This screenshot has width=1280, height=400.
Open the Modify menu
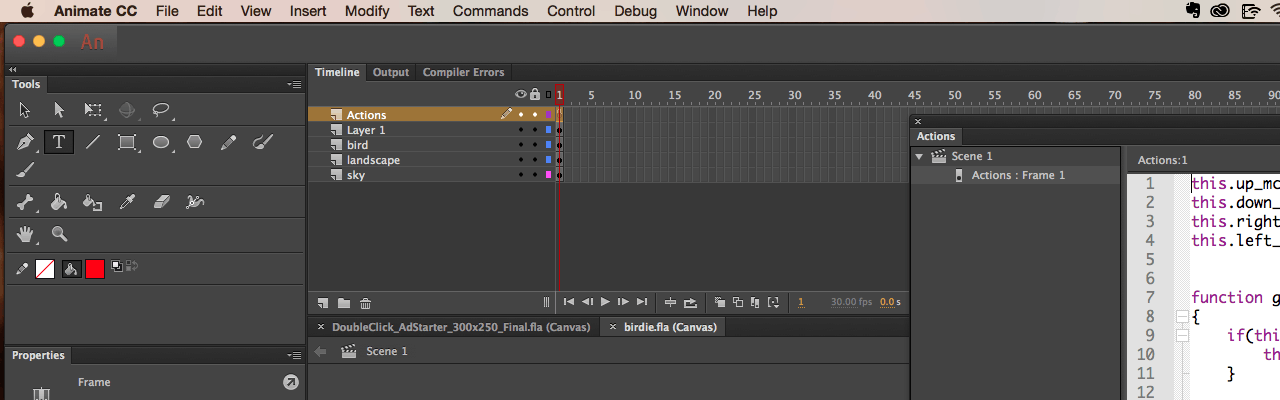pyautogui.click(x=367, y=11)
